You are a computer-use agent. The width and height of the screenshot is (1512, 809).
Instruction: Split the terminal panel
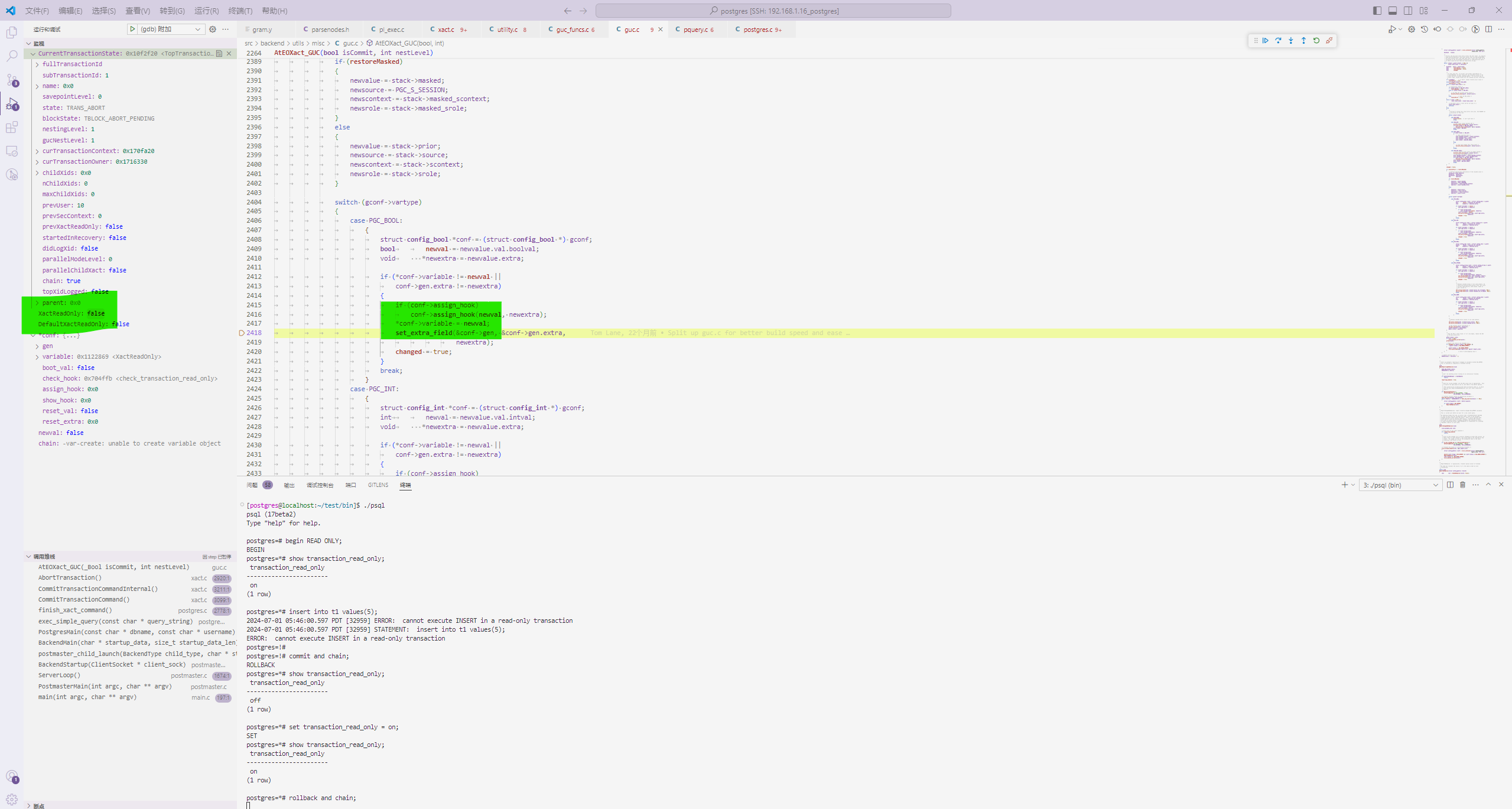click(1450, 485)
